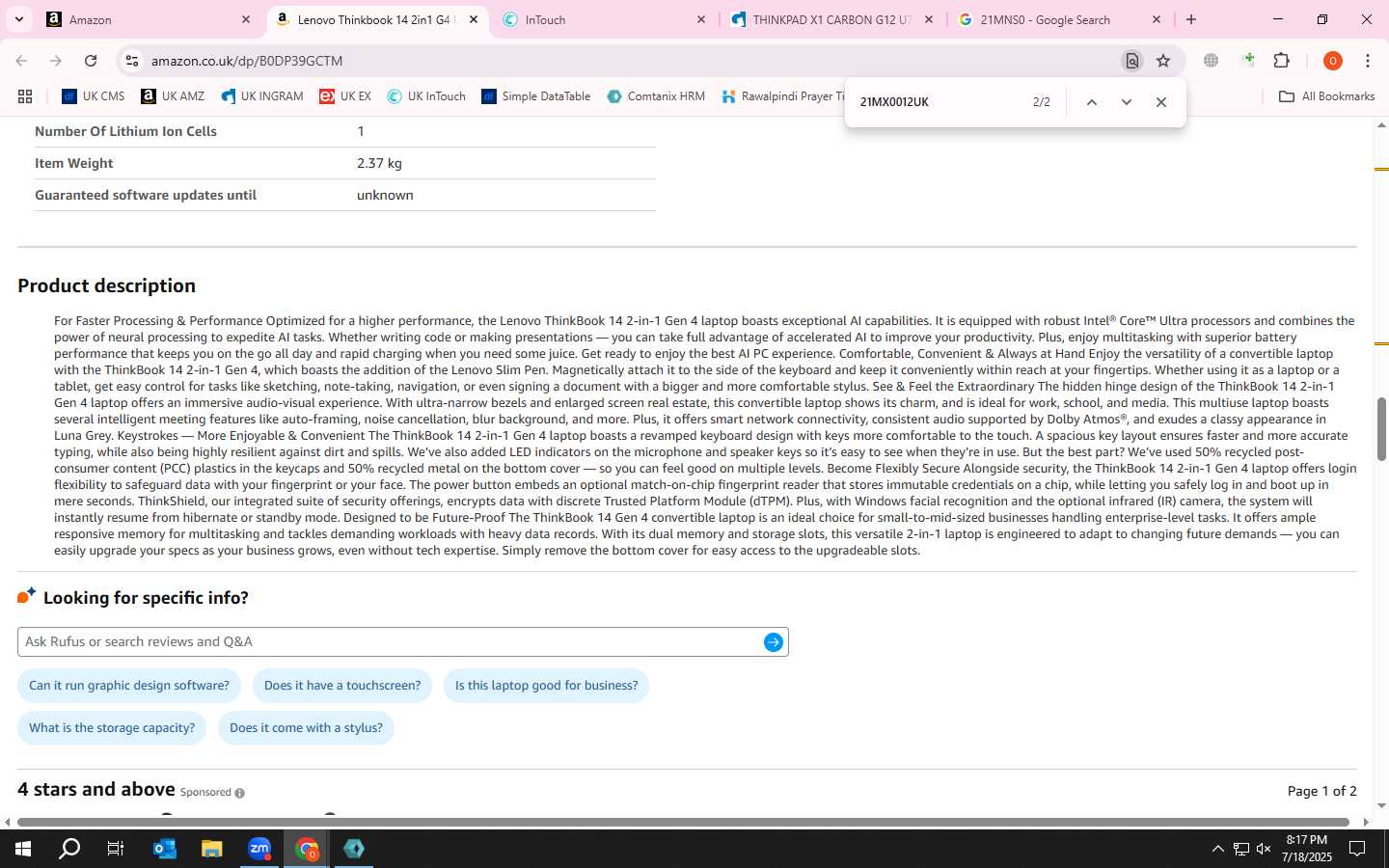
Task: Close the Amazon tab
Action: coord(245,19)
